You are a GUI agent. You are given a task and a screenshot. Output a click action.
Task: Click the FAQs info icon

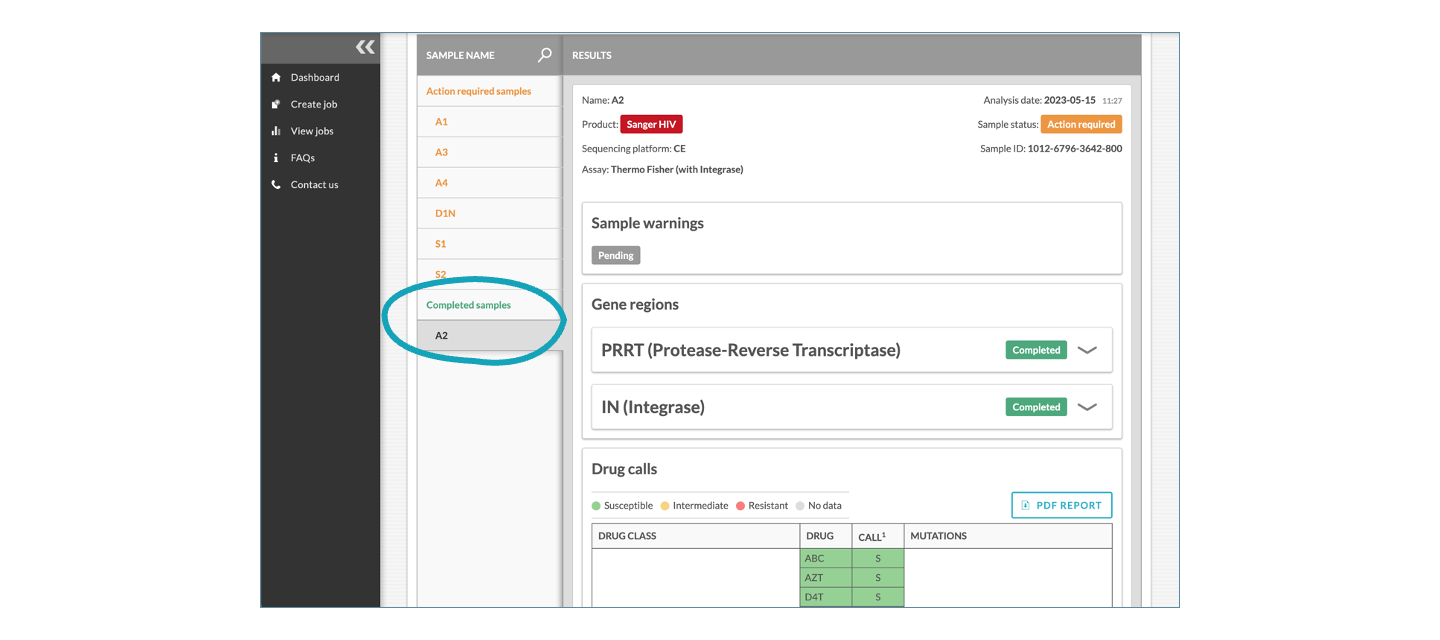(276, 158)
